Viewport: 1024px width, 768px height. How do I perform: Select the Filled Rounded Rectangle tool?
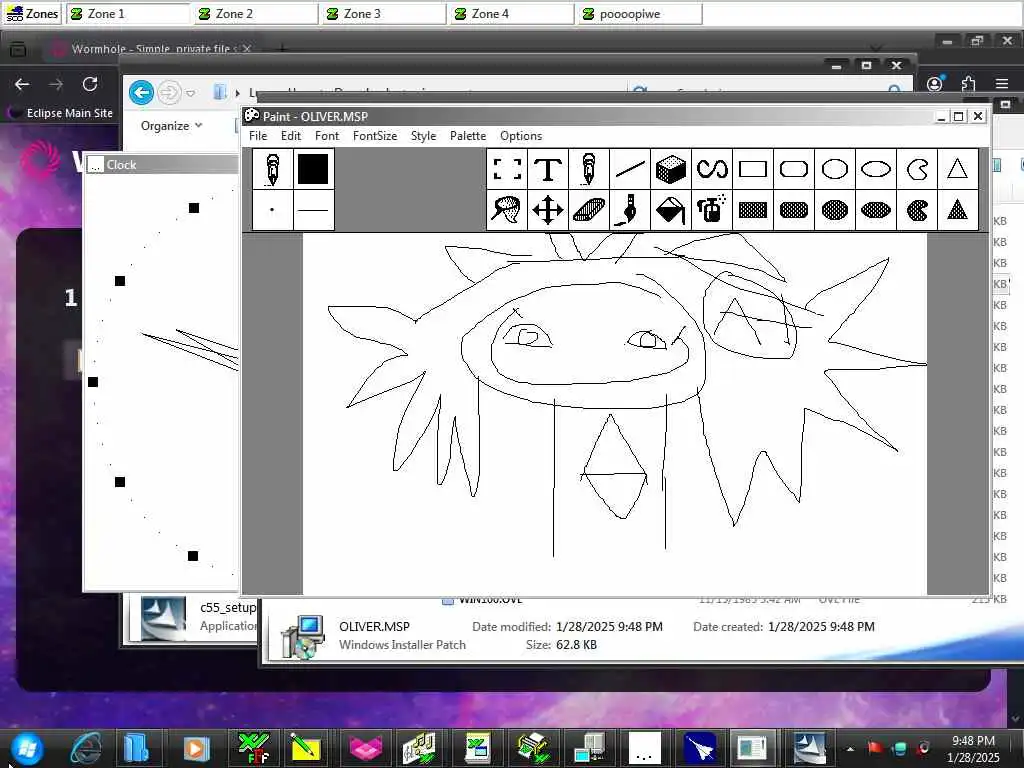(793, 210)
